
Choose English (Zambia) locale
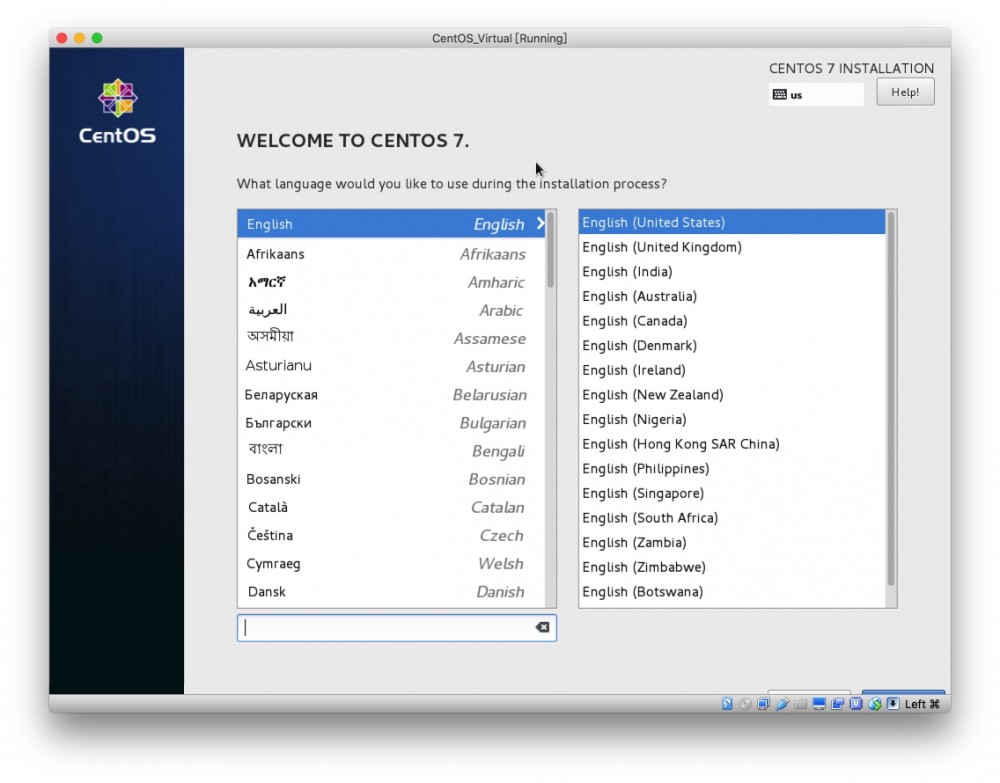732,542
